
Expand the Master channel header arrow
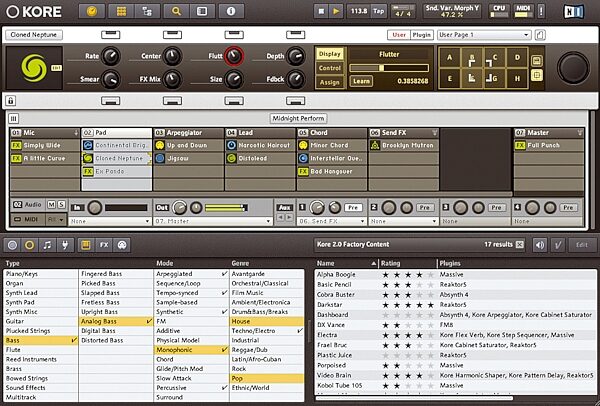[x=580, y=133]
